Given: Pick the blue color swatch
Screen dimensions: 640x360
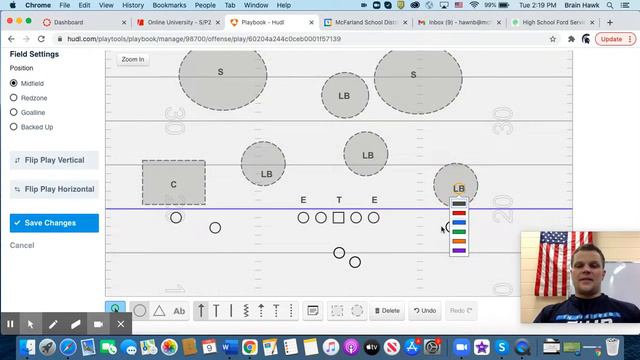Looking at the screenshot, I should click(459, 222).
